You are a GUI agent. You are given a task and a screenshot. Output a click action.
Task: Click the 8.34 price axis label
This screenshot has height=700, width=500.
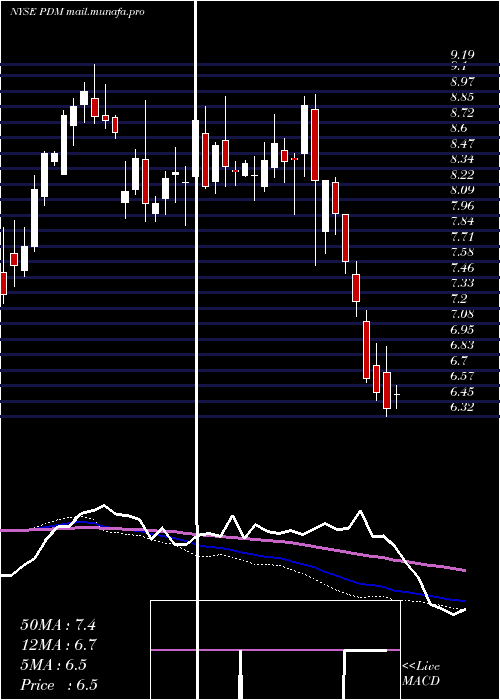click(x=462, y=159)
